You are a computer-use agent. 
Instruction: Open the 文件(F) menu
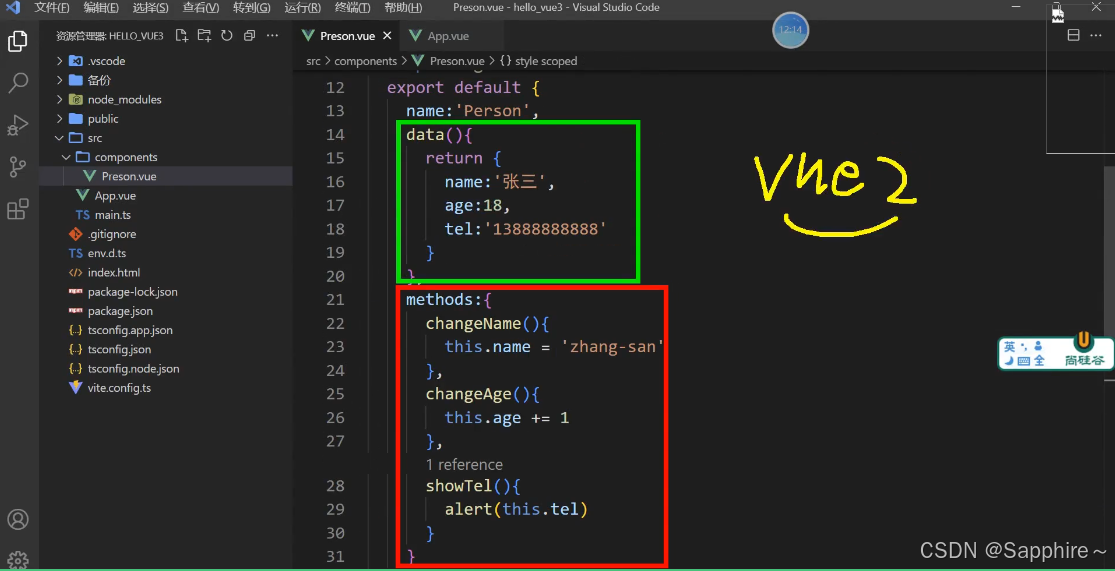click(x=52, y=8)
